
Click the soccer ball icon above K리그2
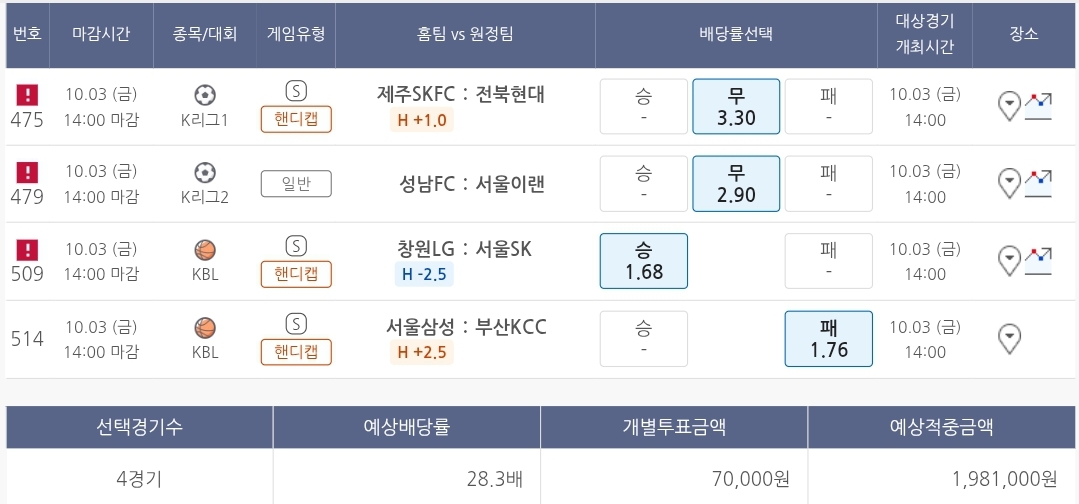[205, 172]
